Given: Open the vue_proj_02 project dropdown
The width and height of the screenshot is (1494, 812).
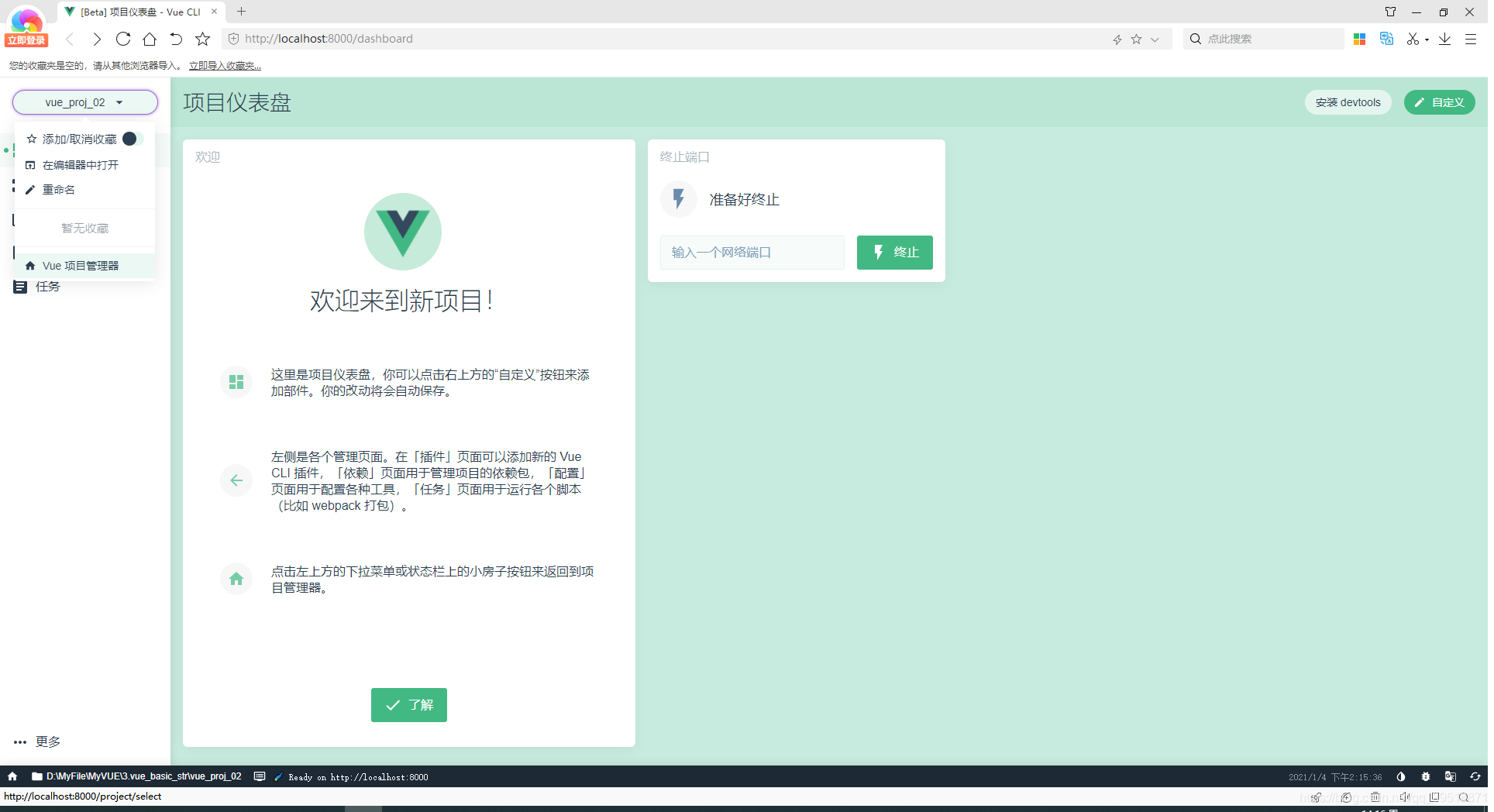Looking at the screenshot, I should point(84,101).
